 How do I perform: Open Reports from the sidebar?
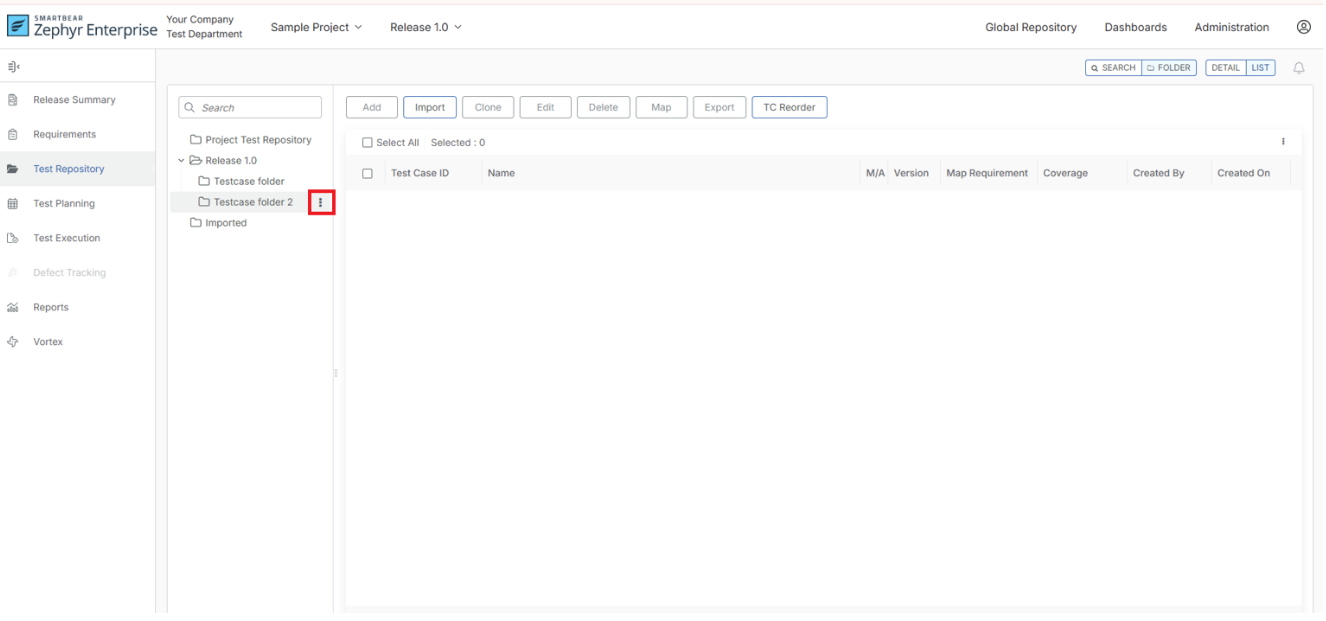50,307
